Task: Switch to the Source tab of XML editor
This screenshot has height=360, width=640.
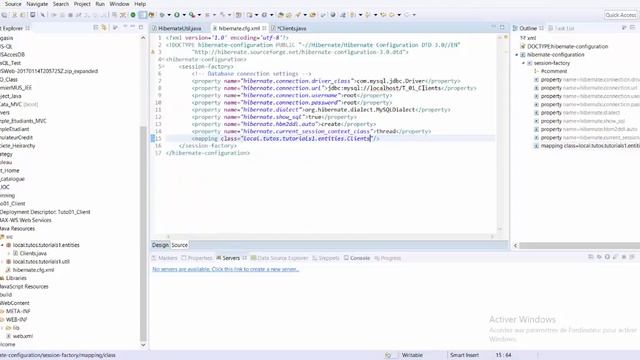Action: tap(179, 245)
